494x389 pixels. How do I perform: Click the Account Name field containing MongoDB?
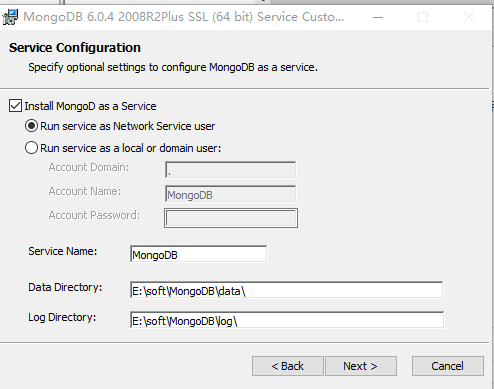click(x=231, y=194)
